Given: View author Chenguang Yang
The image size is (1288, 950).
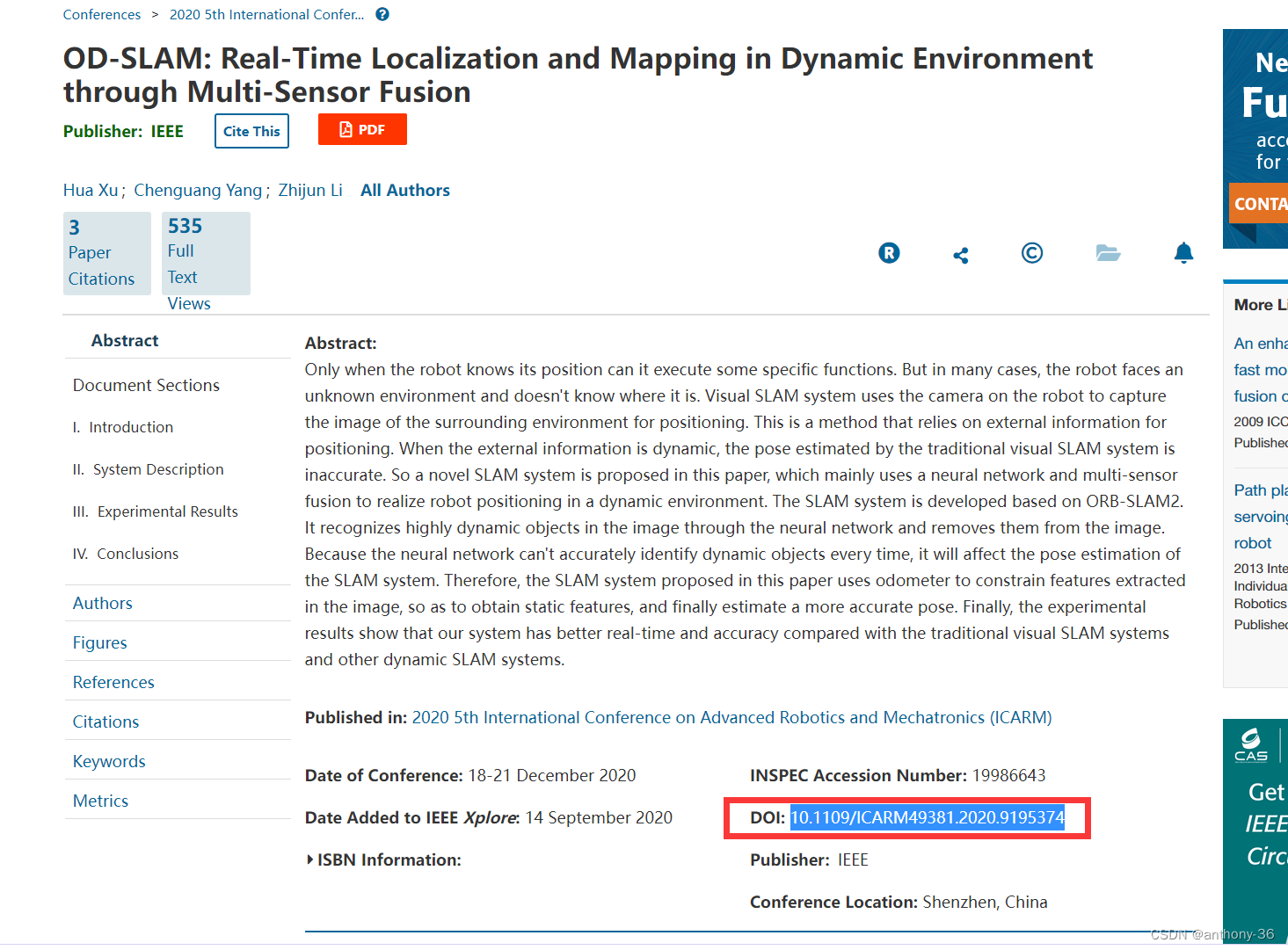Looking at the screenshot, I should 198,190.
